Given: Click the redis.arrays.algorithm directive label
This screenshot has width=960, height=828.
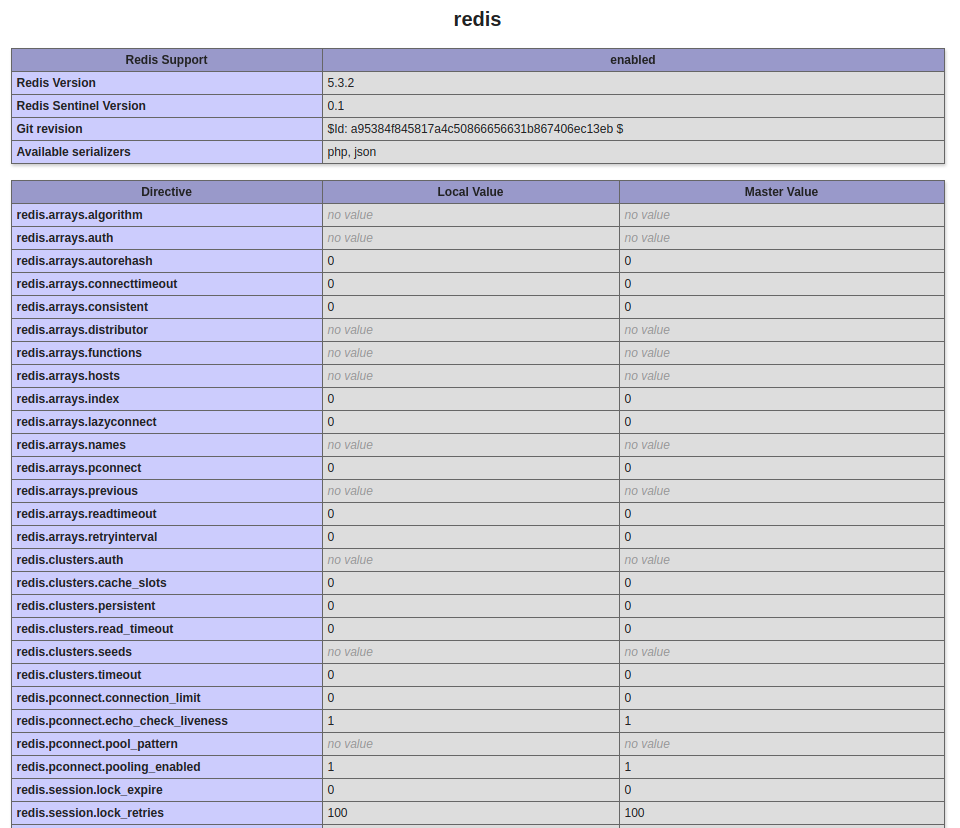Looking at the screenshot, I should pos(78,215).
